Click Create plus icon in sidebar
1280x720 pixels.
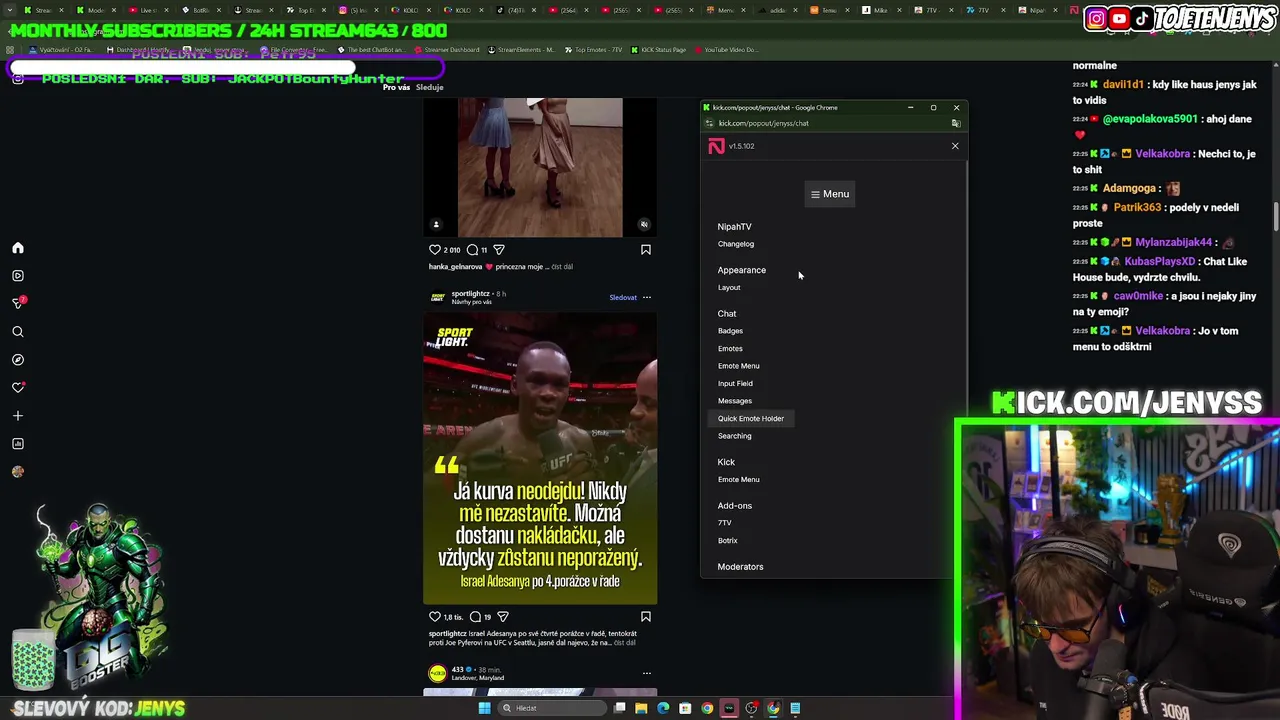click(x=18, y=415)
